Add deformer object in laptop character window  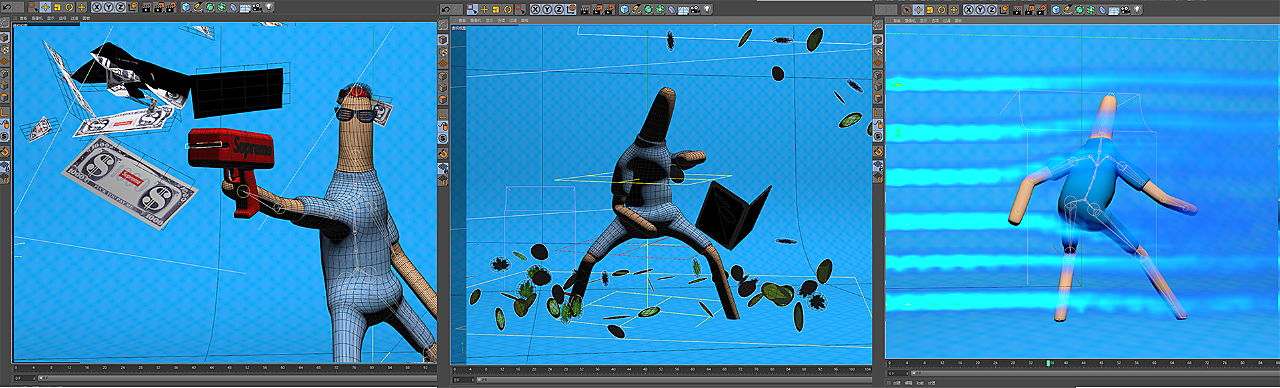pyautogui.click(x=672, y=9)
